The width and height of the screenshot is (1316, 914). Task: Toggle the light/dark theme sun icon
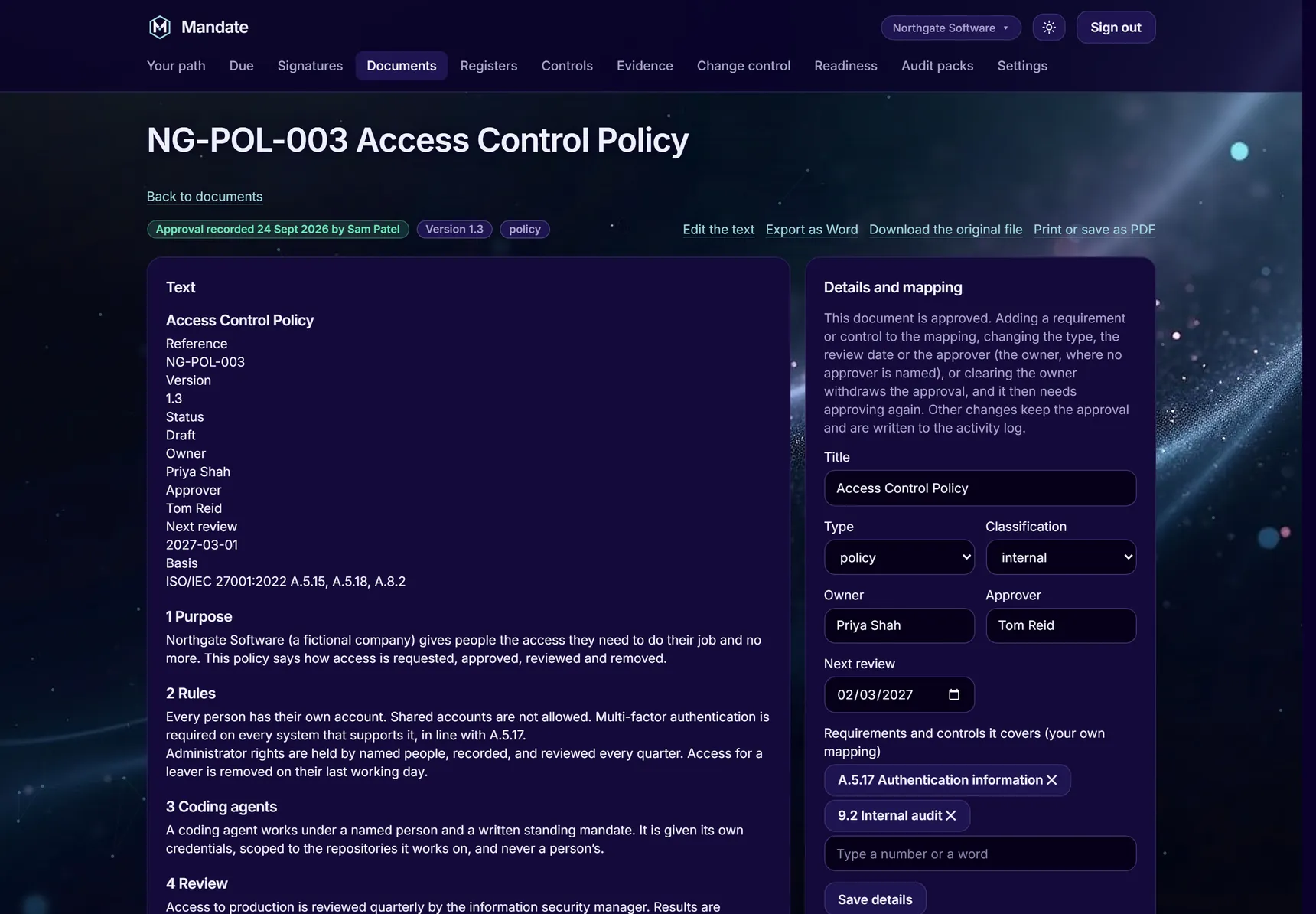(x=1049, y=28)
